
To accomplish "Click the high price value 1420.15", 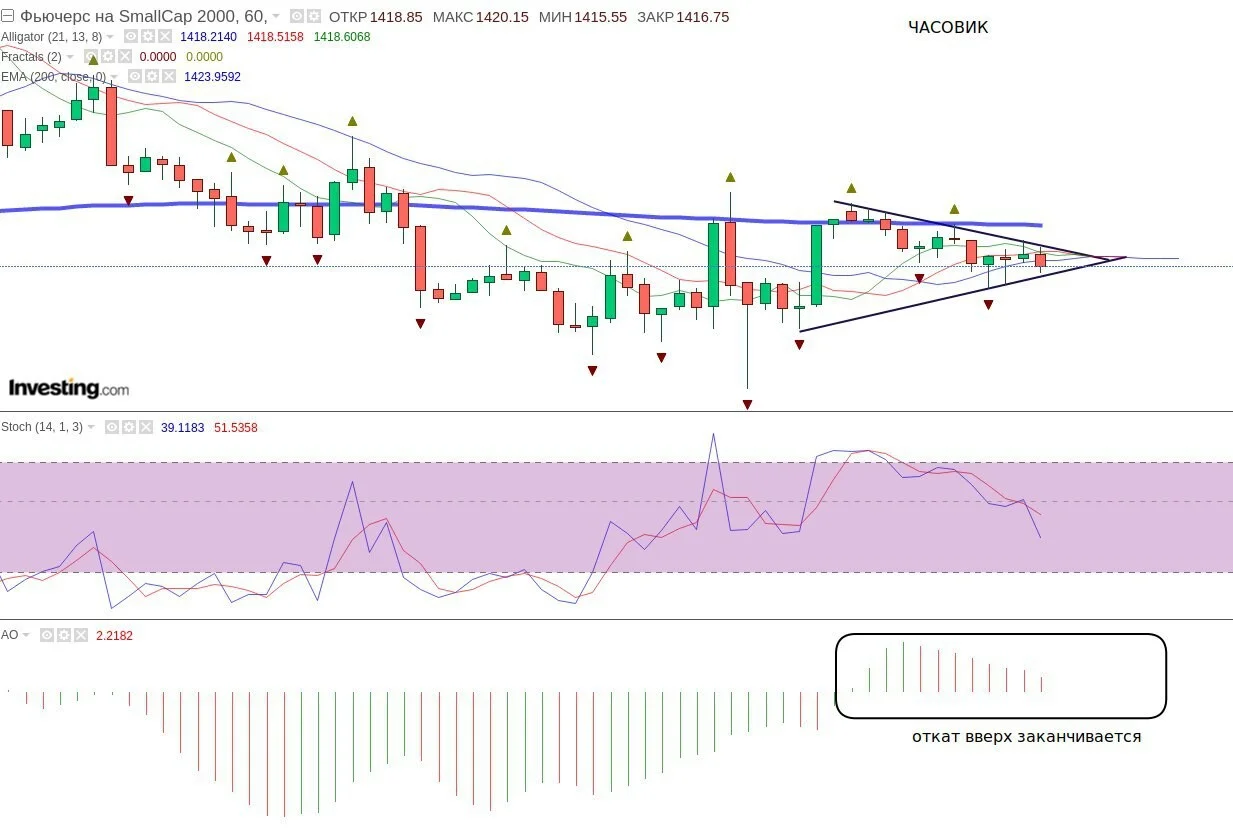I will click(502, 17).
